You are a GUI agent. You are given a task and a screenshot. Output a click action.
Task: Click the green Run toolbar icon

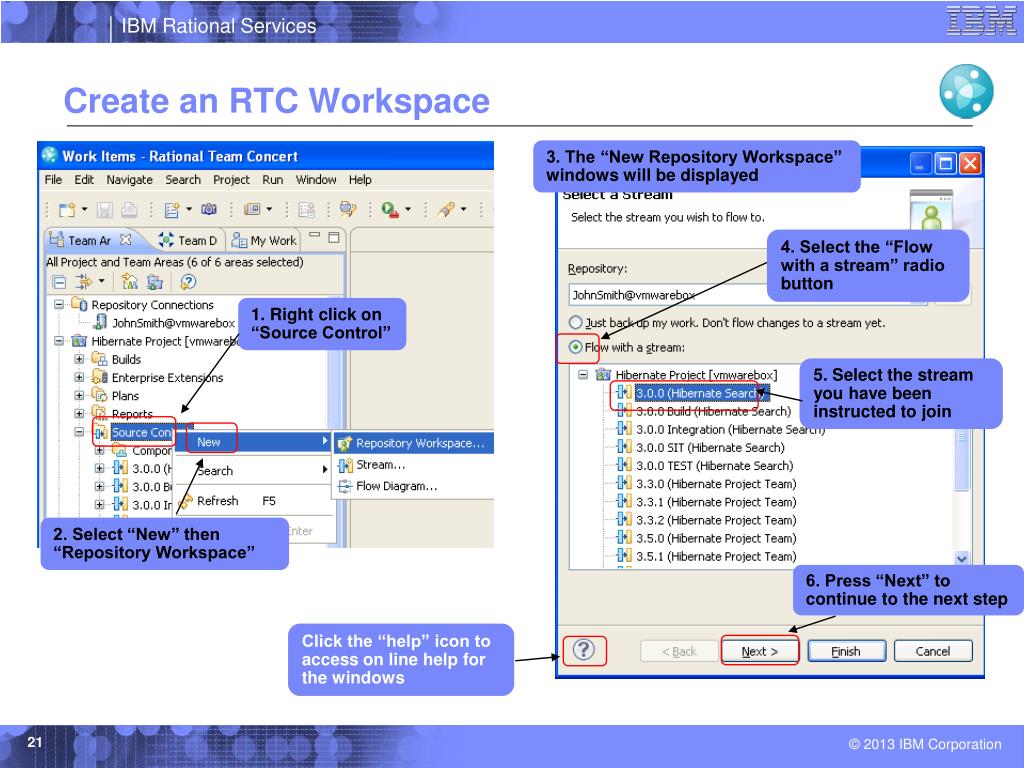tap(390, 210)
